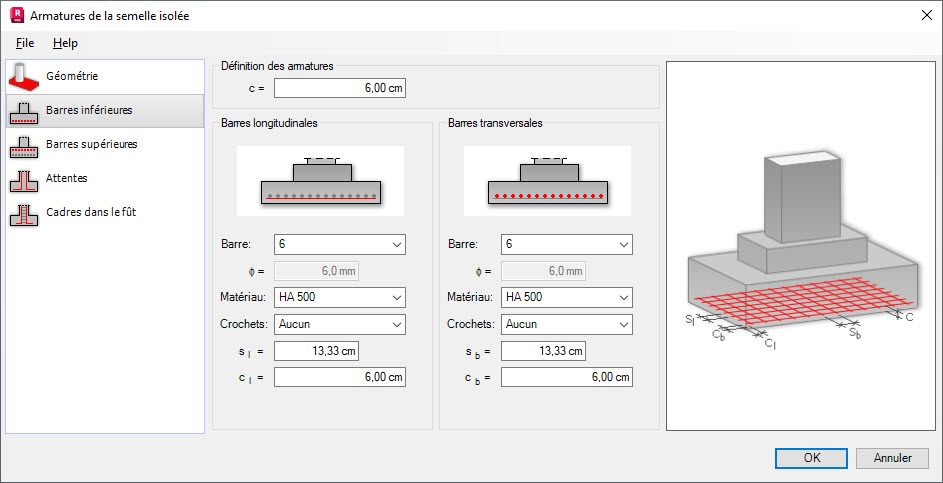This screenshot has height=483, width=943.
Task: Click the 'Barres longitudinales' group title
Action: pyautogui.click(x=269, y=123)
